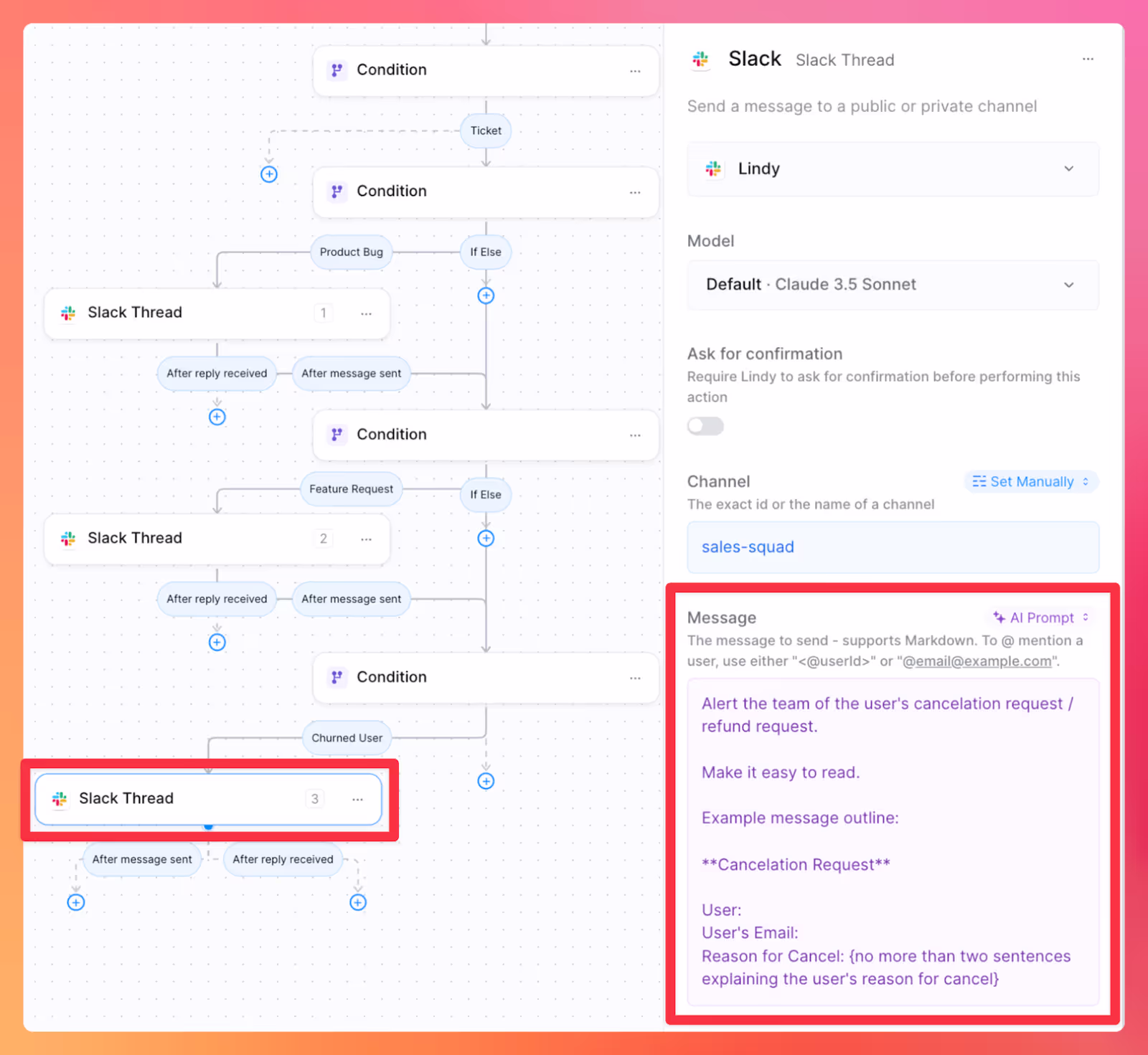The height and width of the screenshot is (1055, 1148).
Task: Select After message sent under Slack Thread 2
Action: click(352, 599)
